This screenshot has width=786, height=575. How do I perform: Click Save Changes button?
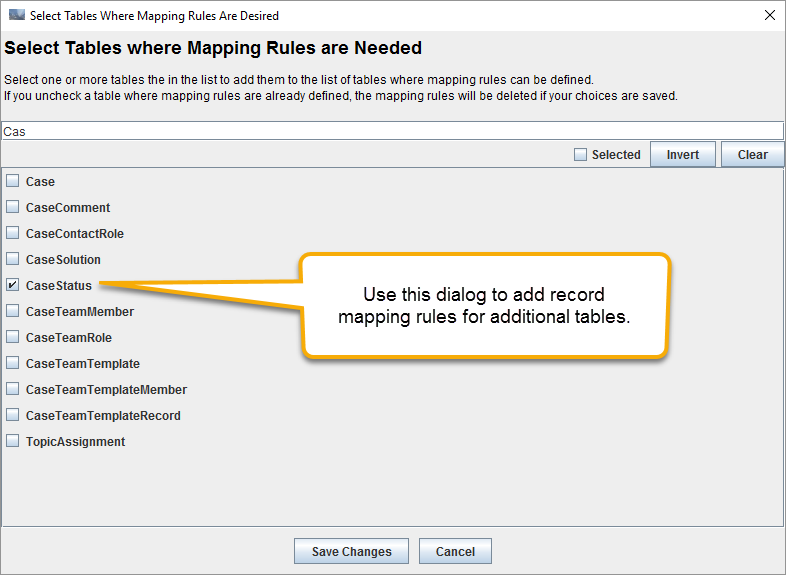[351, 551]
